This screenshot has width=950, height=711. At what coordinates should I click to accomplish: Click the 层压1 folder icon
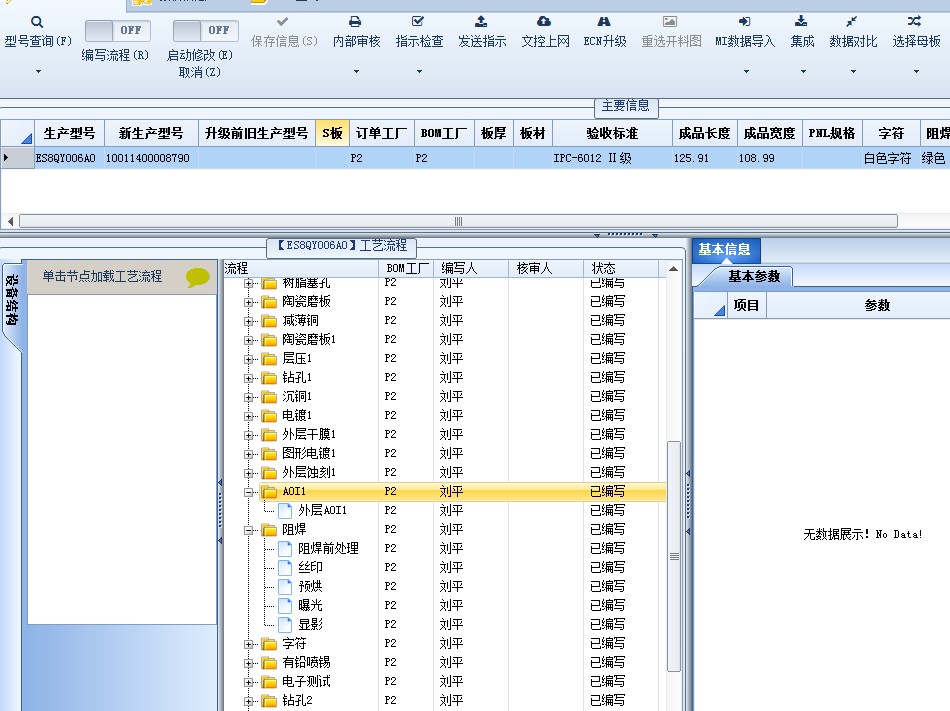pyautogui.click(x=269, y=359)
